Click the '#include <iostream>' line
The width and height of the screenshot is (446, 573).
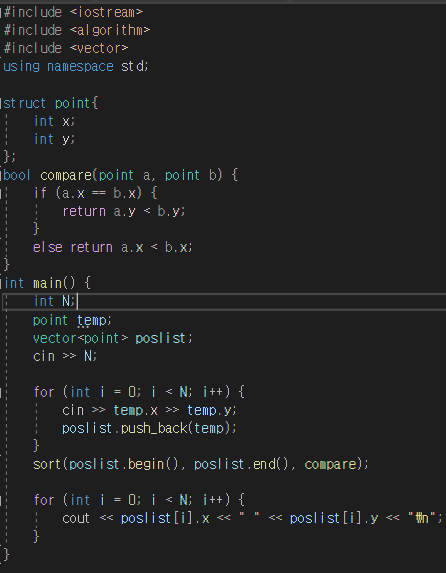tap(73, 12)
